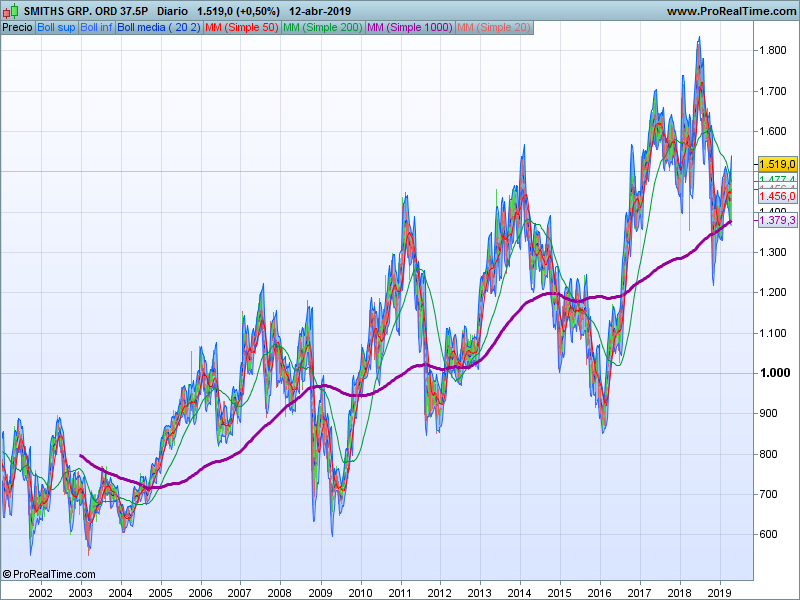
Task: Click the green 1.477,4 moving average tag
Action: tap(777, 179)
